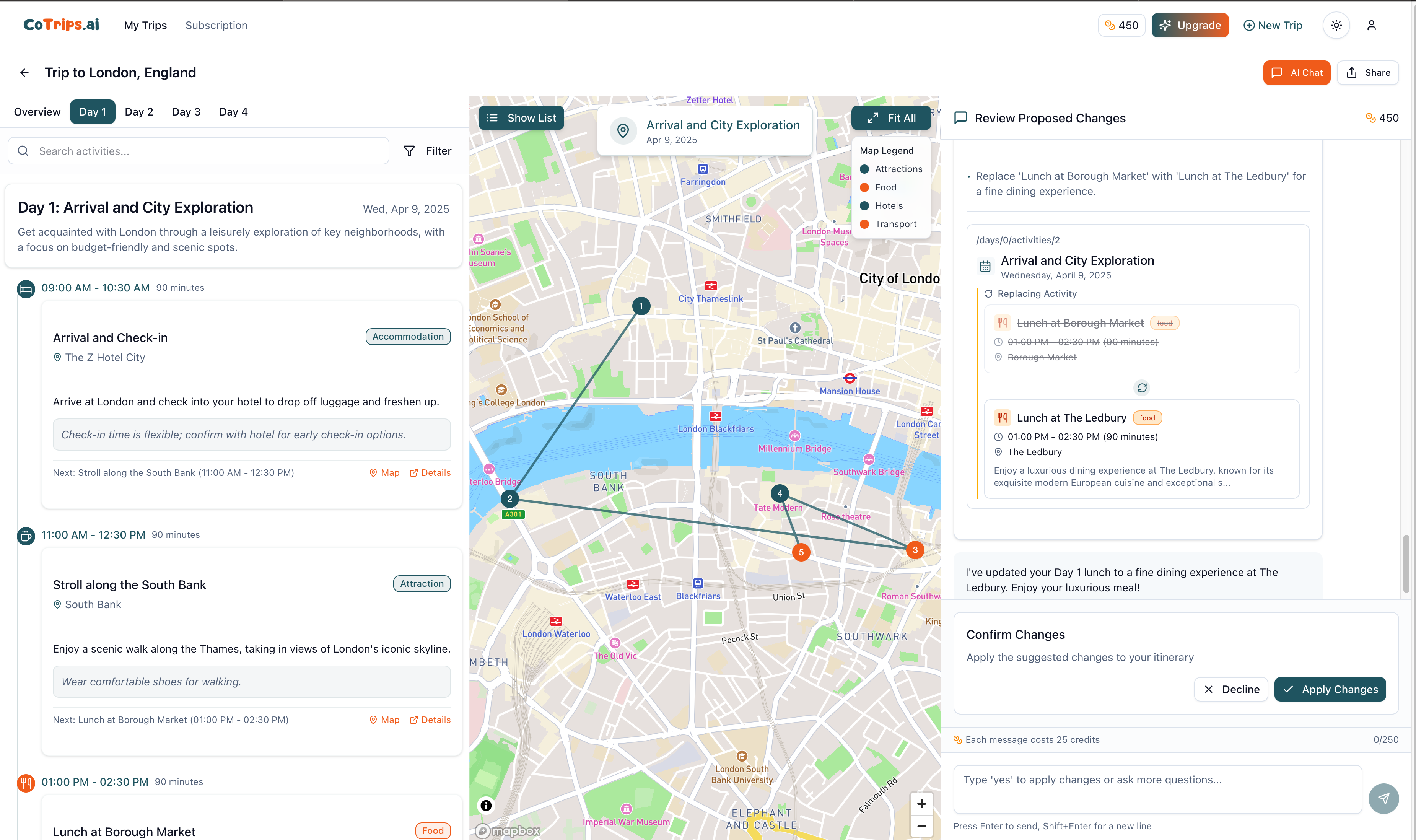1416x840 pixels.
Task: Toggle light/dark theme sun icon
Action: [x=1336, y=26]
